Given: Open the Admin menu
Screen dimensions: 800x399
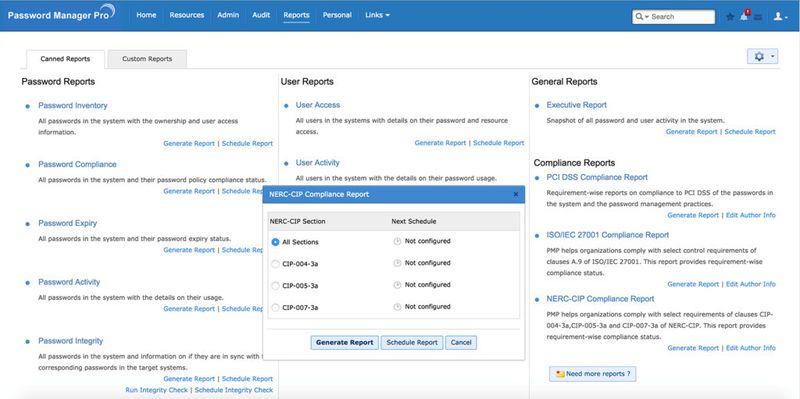Looking at the screenshot, I should point(228,15).
